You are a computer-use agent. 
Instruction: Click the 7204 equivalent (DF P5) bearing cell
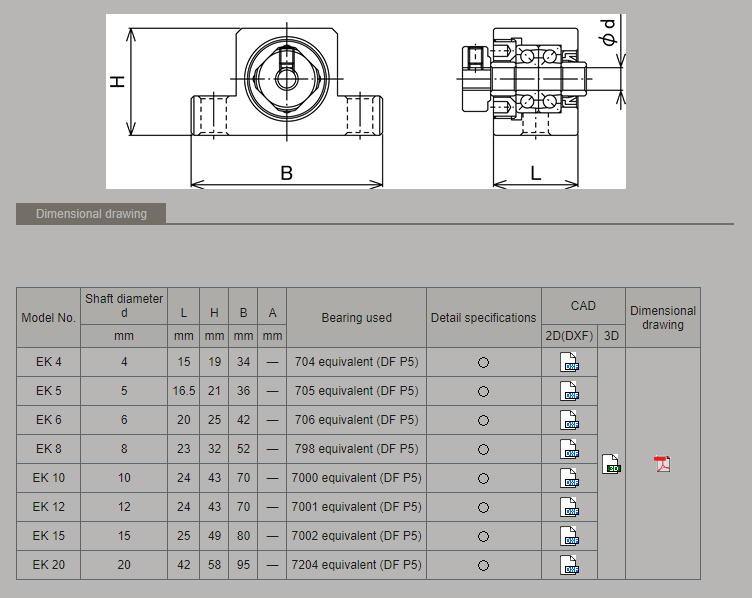click(x=356, y=565)
